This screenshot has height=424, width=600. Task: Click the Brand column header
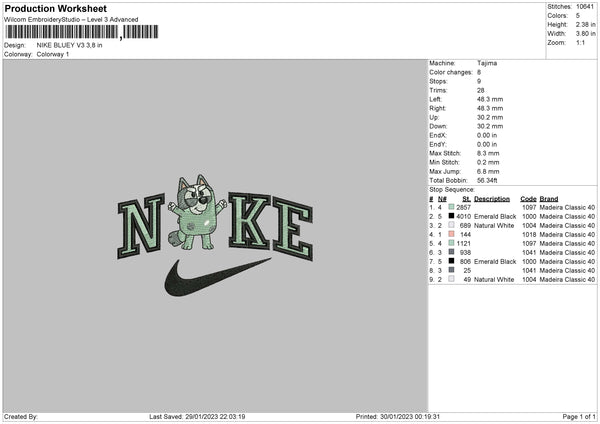549,199
